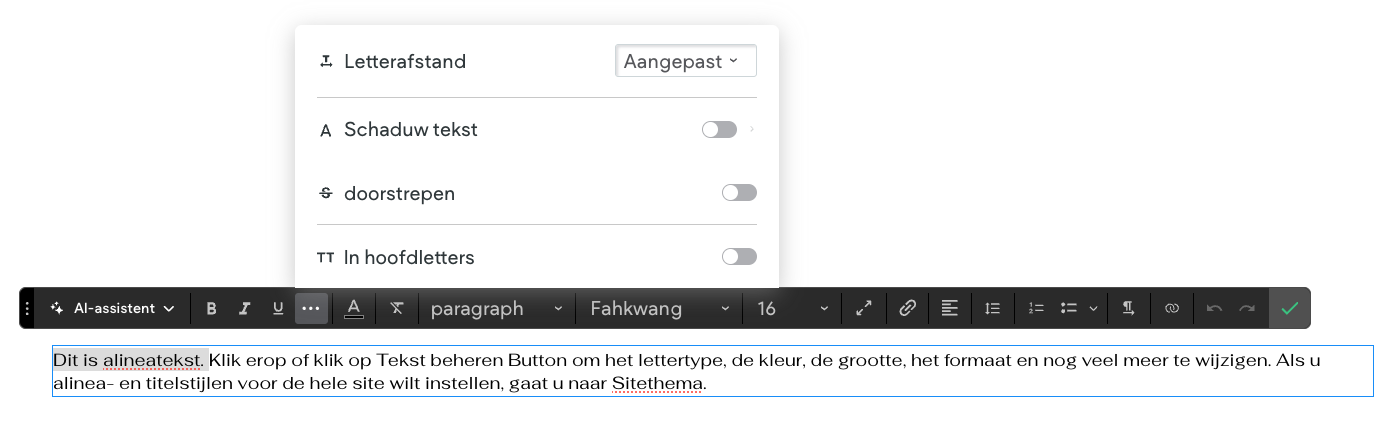Open the Letterafstand Aangepast dropdown
The image size is (1383, 421).
[x=685, y=61]
